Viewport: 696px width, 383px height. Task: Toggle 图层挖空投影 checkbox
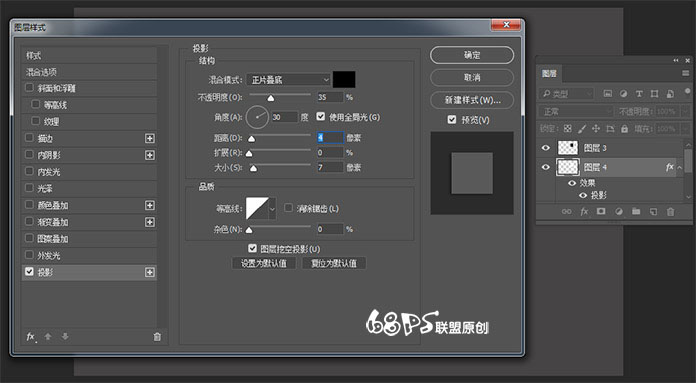click(253, 249)
